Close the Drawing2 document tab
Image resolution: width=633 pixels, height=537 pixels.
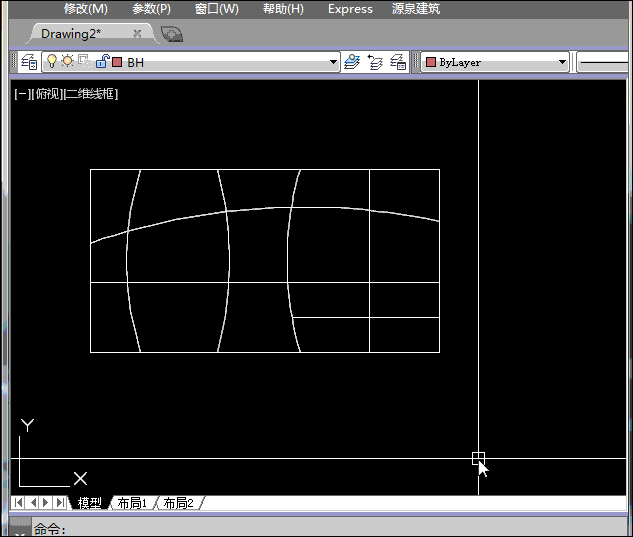click(x=137, y=33)
